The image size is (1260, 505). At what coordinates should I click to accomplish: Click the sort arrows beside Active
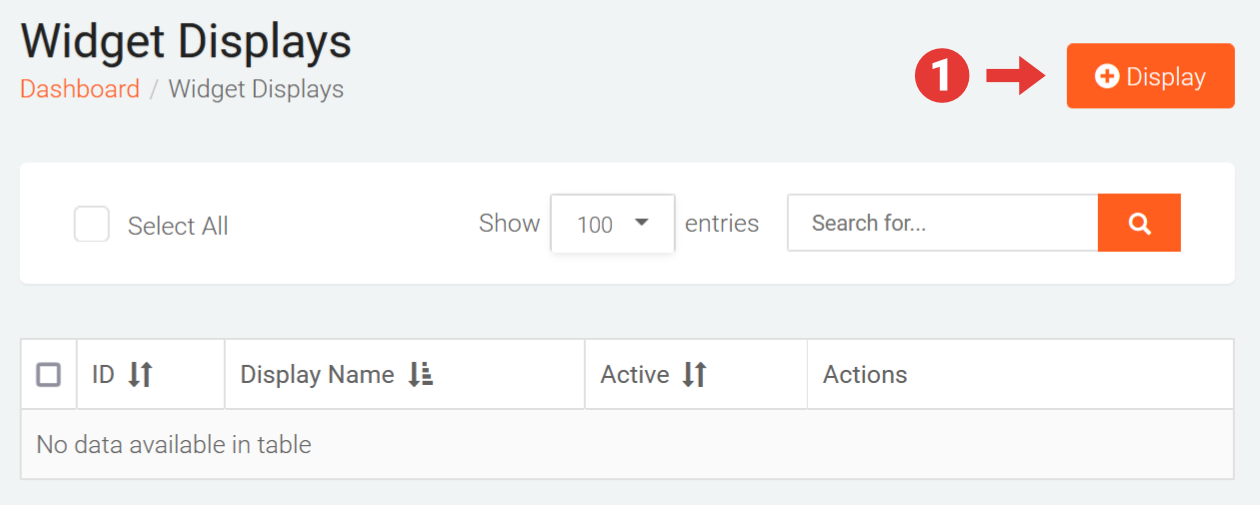(x=694, y=375)
